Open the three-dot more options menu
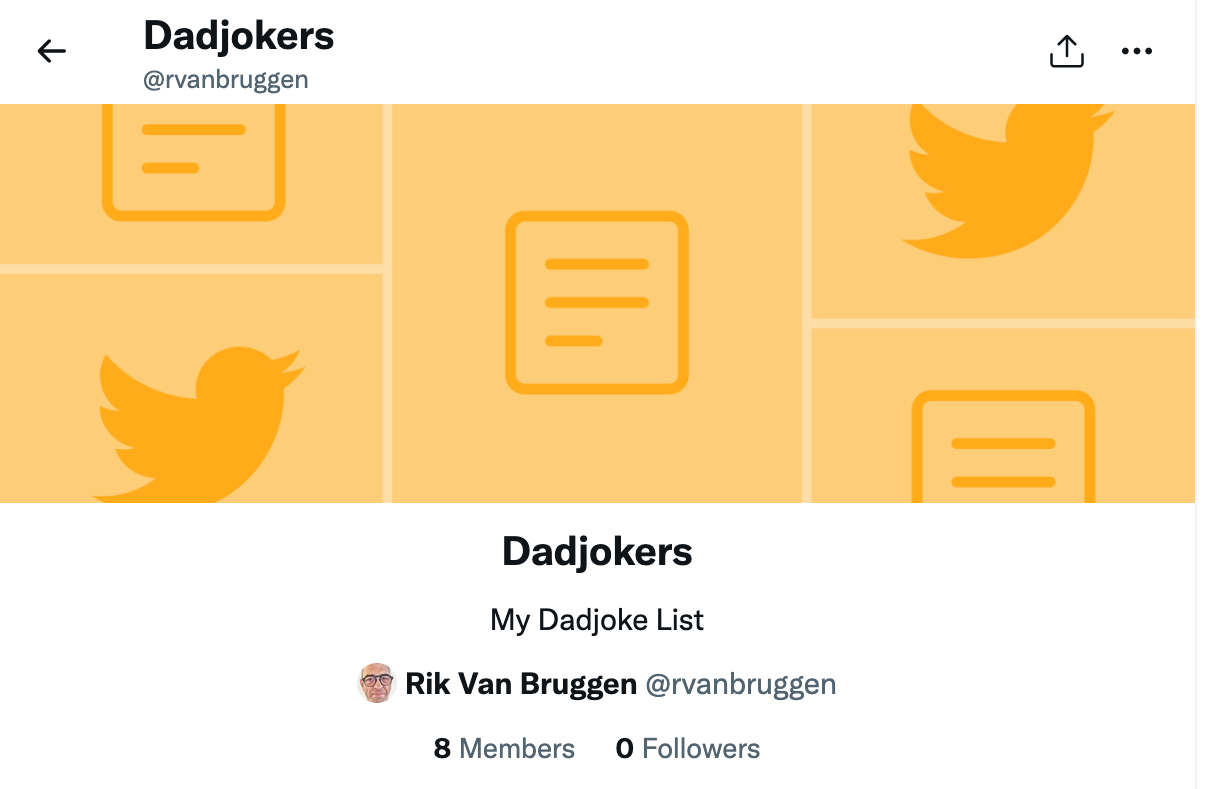 [x=1137, y=51]
